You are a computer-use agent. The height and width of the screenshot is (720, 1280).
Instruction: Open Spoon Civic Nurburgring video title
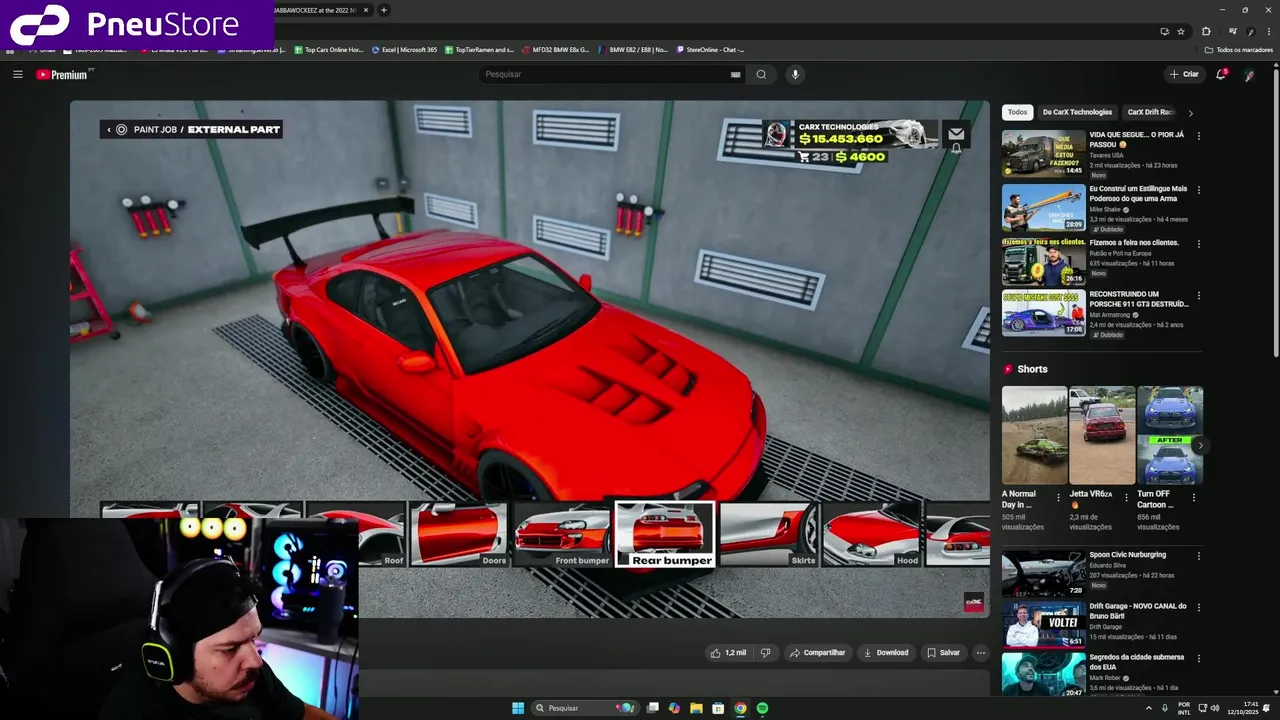[1128, 555]
